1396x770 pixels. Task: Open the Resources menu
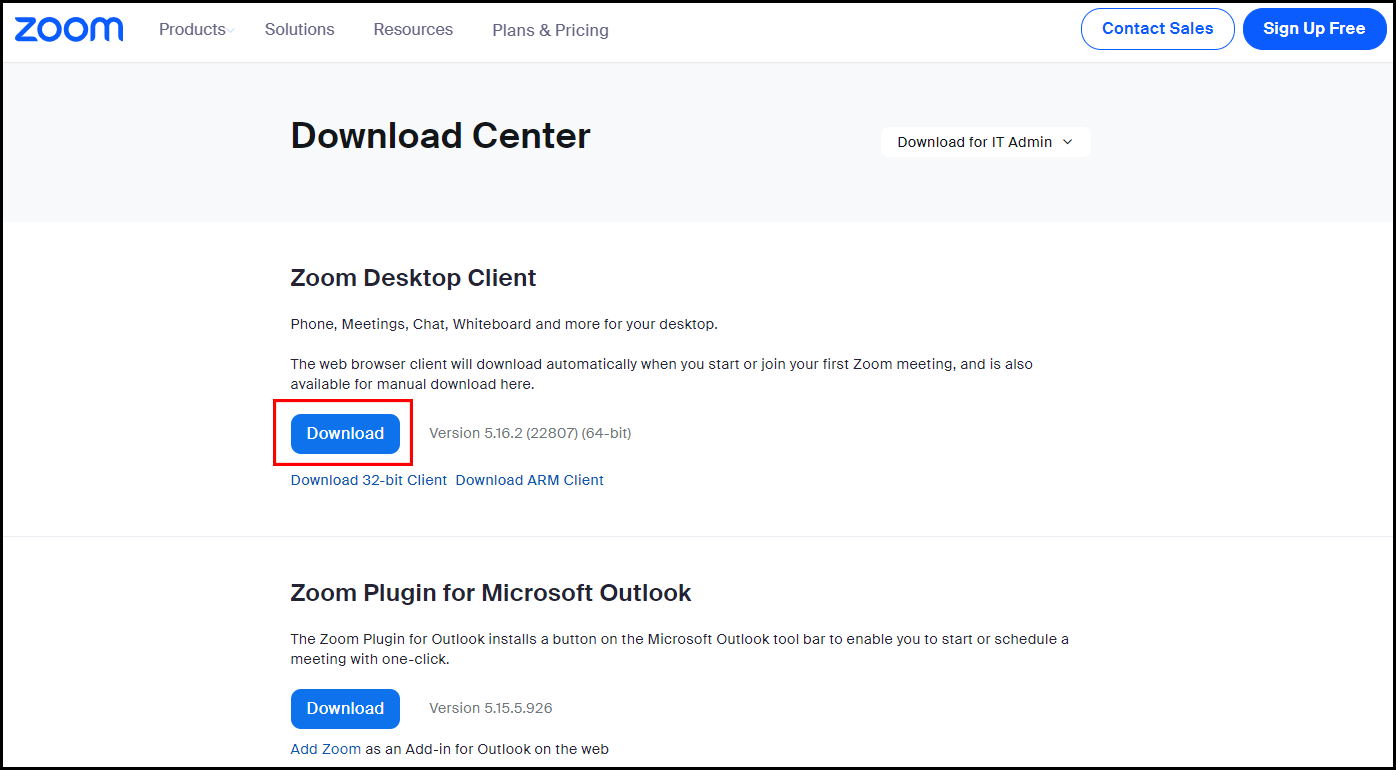413,30
